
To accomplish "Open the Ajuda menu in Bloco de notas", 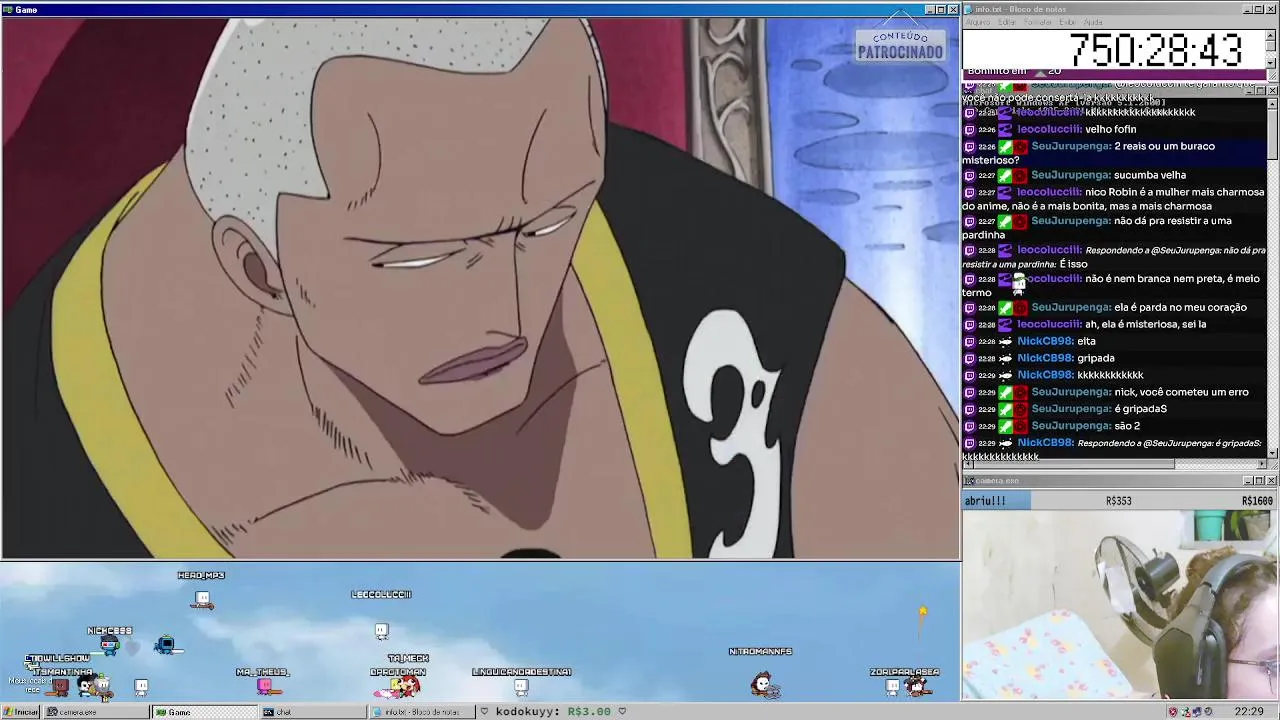I will (x=1093, y=22).
